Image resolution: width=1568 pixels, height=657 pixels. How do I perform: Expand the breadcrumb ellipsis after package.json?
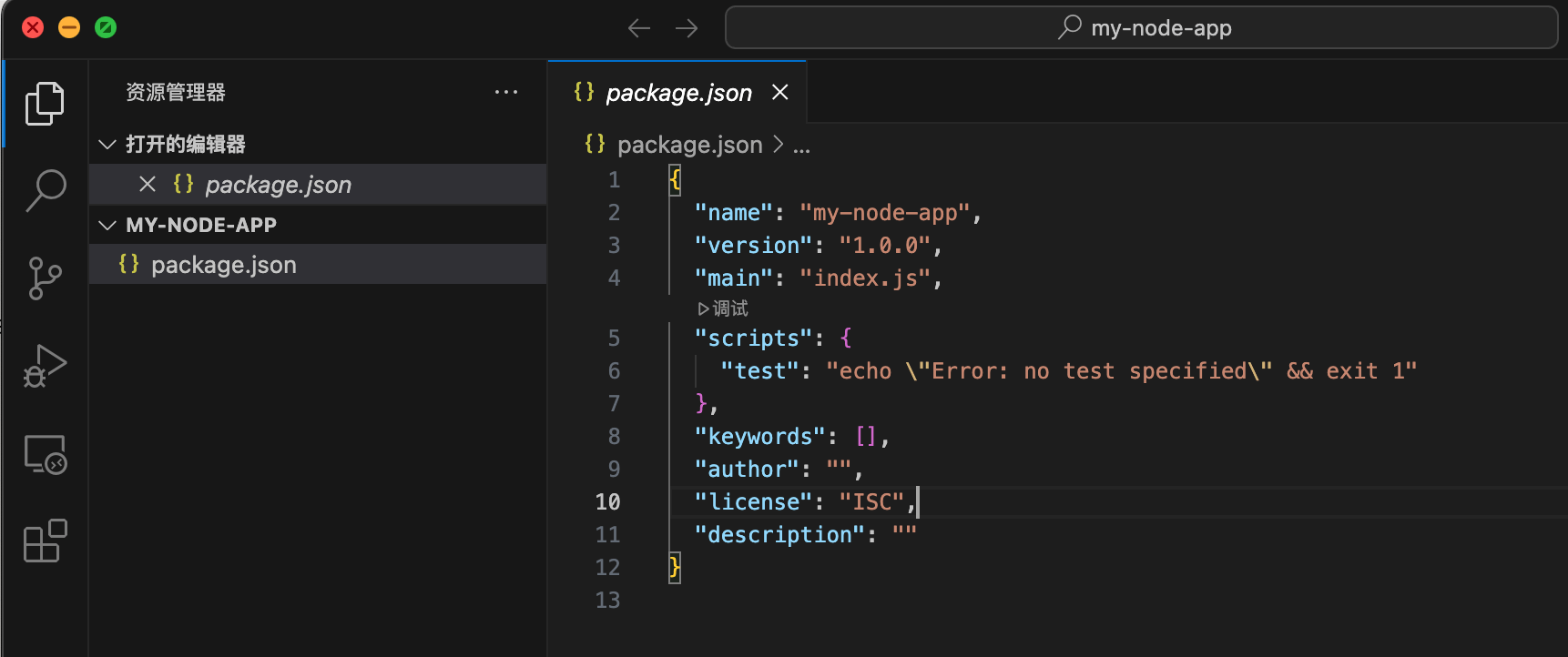click(x=801, y=146)
